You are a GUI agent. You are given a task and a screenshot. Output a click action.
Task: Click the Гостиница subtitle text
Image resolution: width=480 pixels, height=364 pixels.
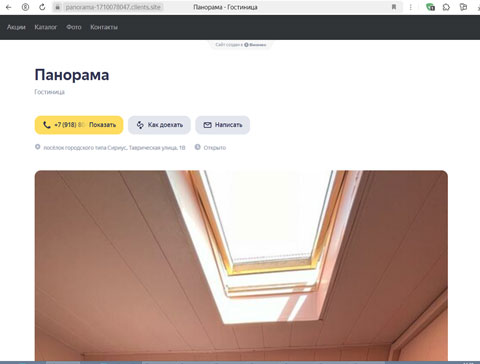click(50, 92)
